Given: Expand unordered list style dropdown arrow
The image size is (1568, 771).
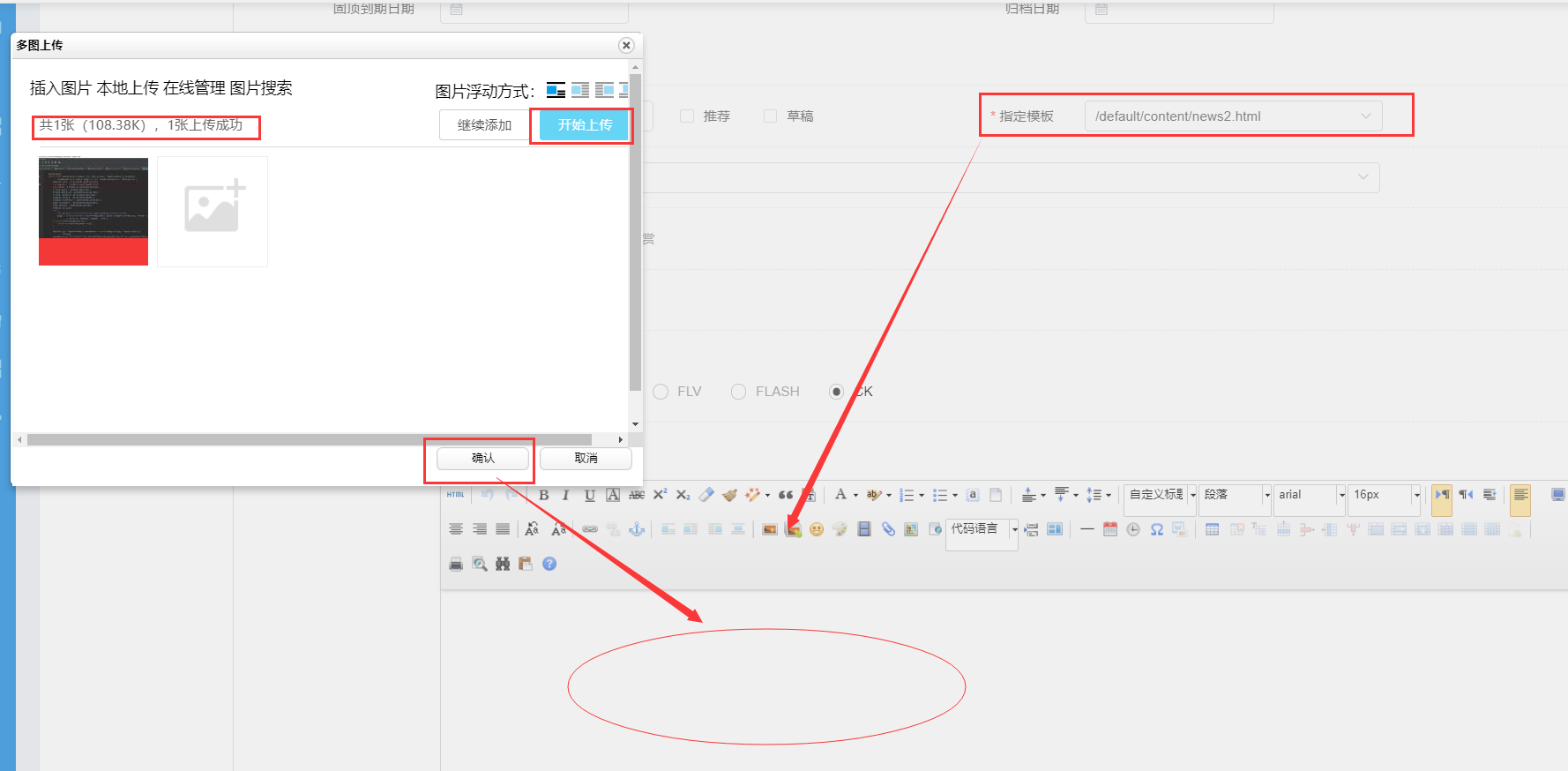Looking at the screenshot, I should tap(955, 496).
